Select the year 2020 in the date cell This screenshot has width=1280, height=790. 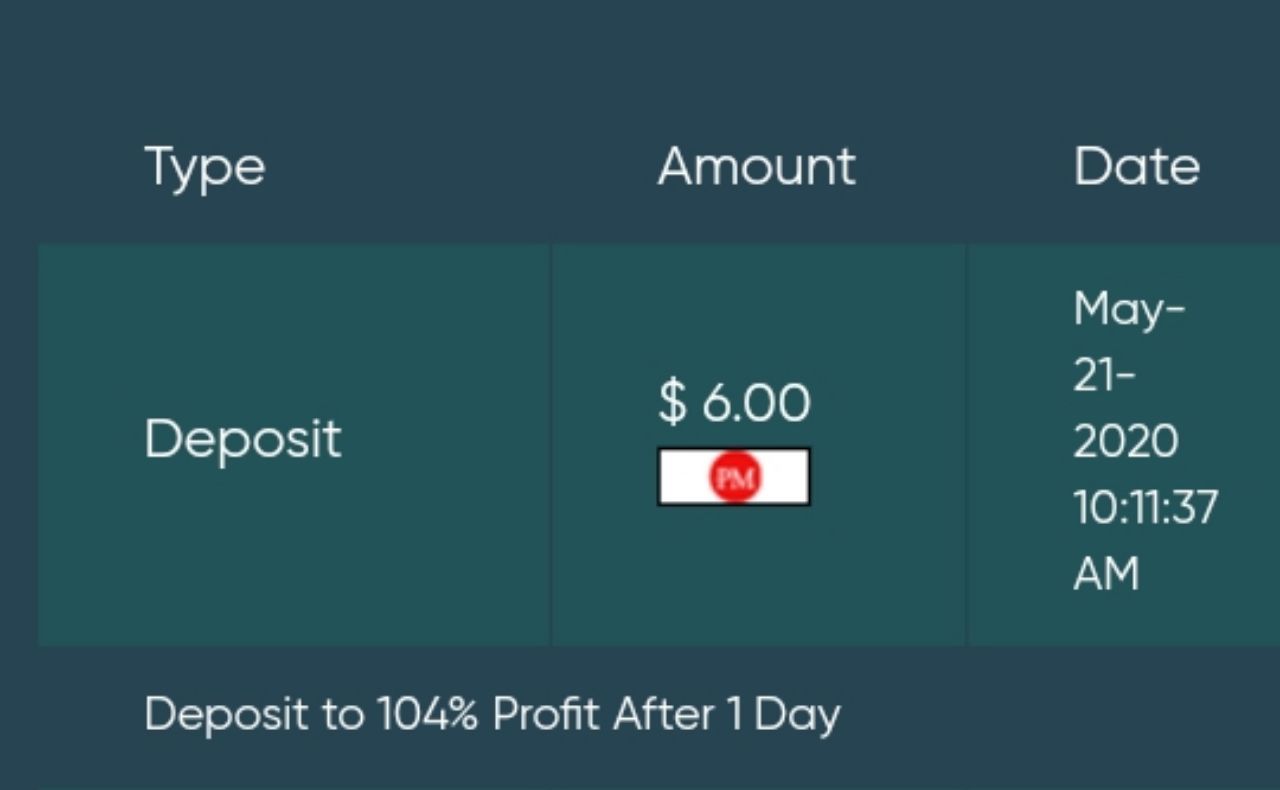point(1125,441)
